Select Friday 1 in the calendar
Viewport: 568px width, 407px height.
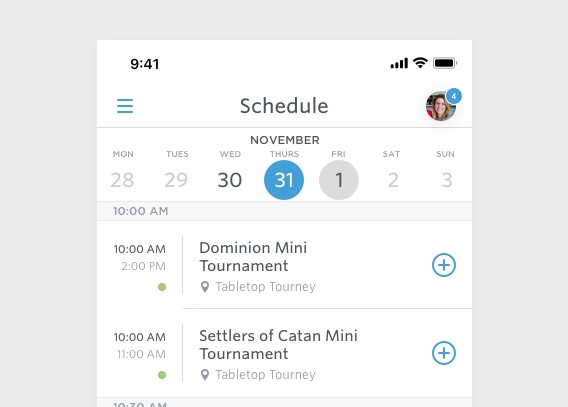point(339,180)
